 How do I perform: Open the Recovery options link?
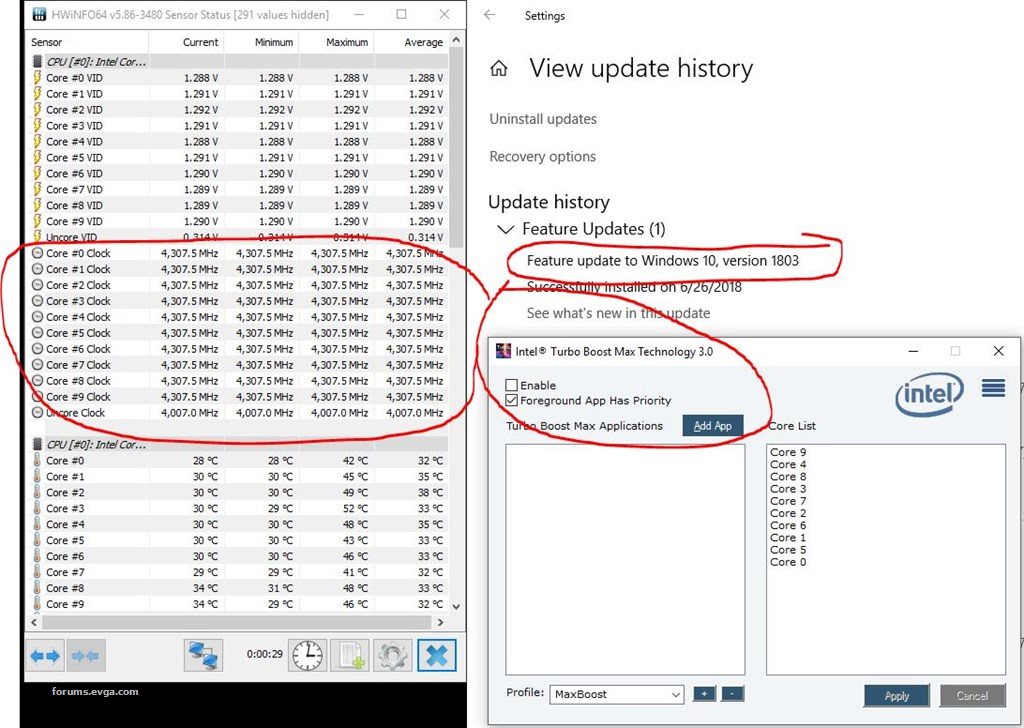(543, 157)
